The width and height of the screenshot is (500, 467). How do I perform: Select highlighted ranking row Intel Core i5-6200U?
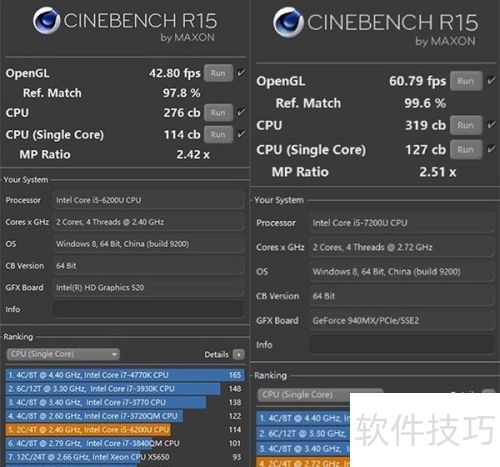pyautogui.click(x=125, y=430)
